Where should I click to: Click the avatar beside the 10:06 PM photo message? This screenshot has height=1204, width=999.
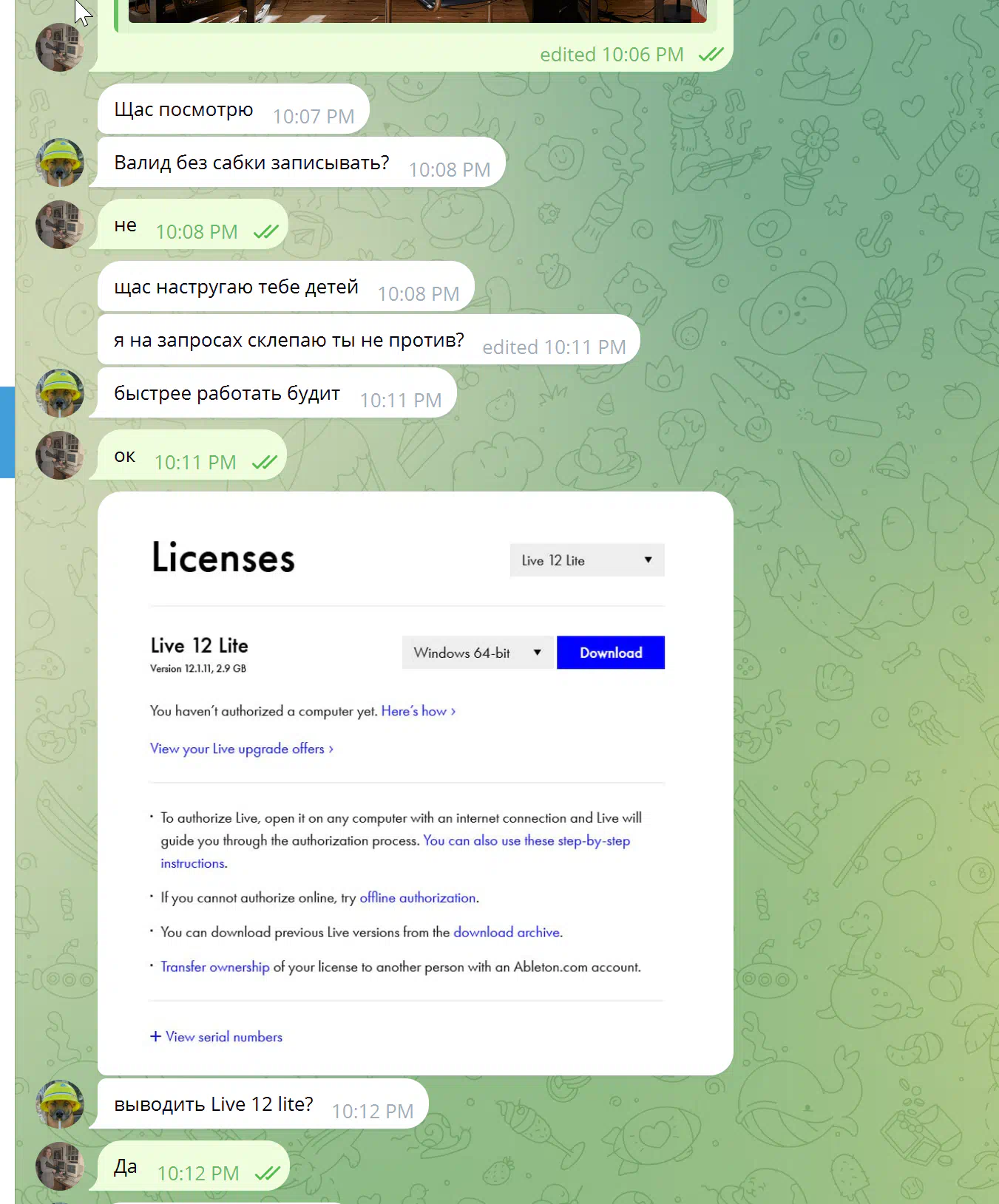(60, 47)
